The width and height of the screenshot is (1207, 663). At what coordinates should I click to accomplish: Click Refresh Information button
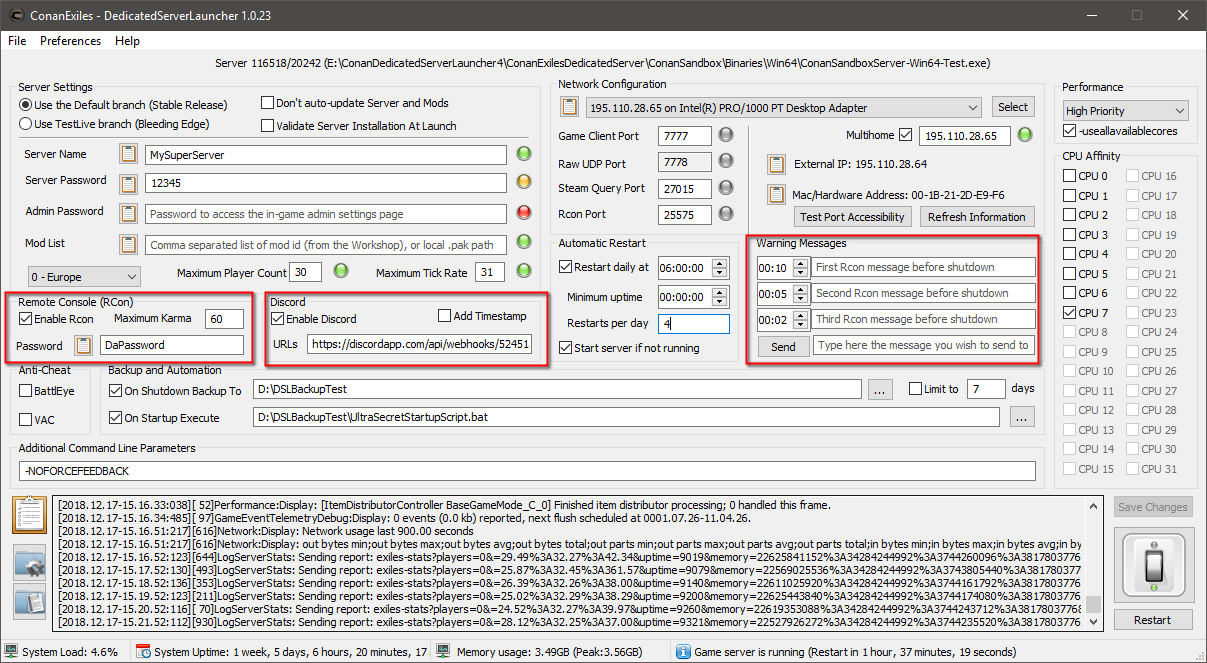point(976,217)
